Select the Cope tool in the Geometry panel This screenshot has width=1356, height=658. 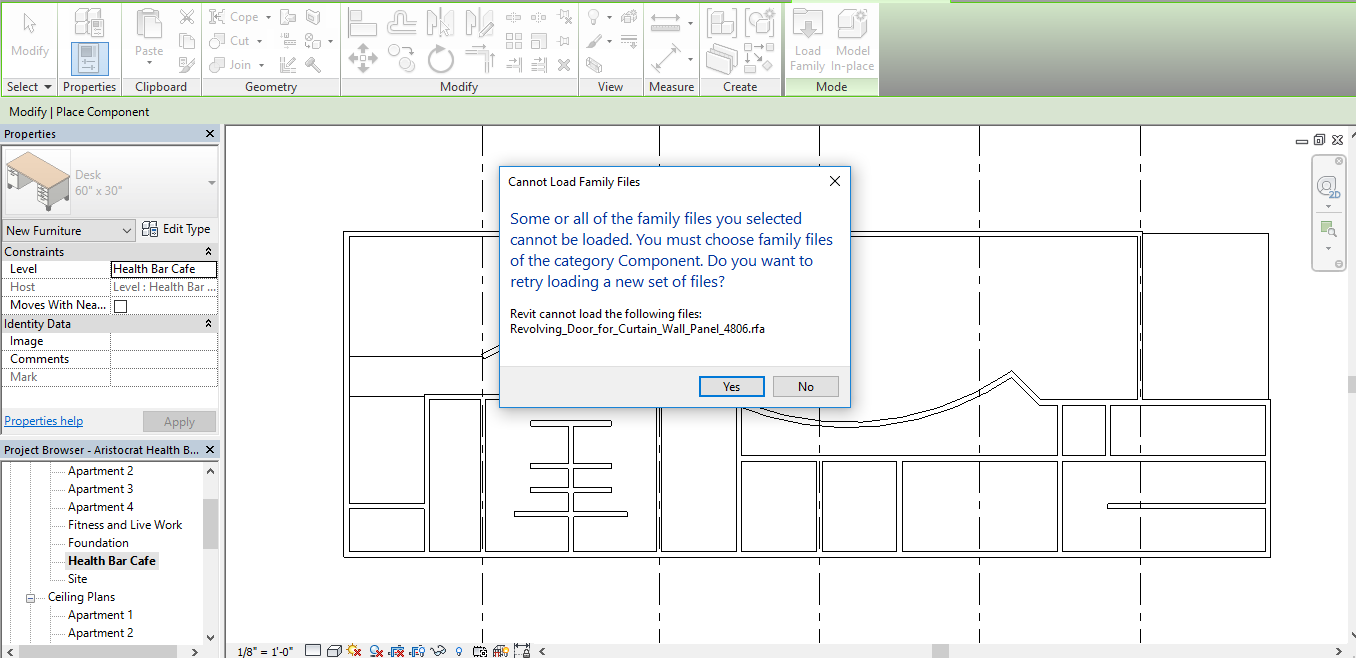[x=236, y=16]
